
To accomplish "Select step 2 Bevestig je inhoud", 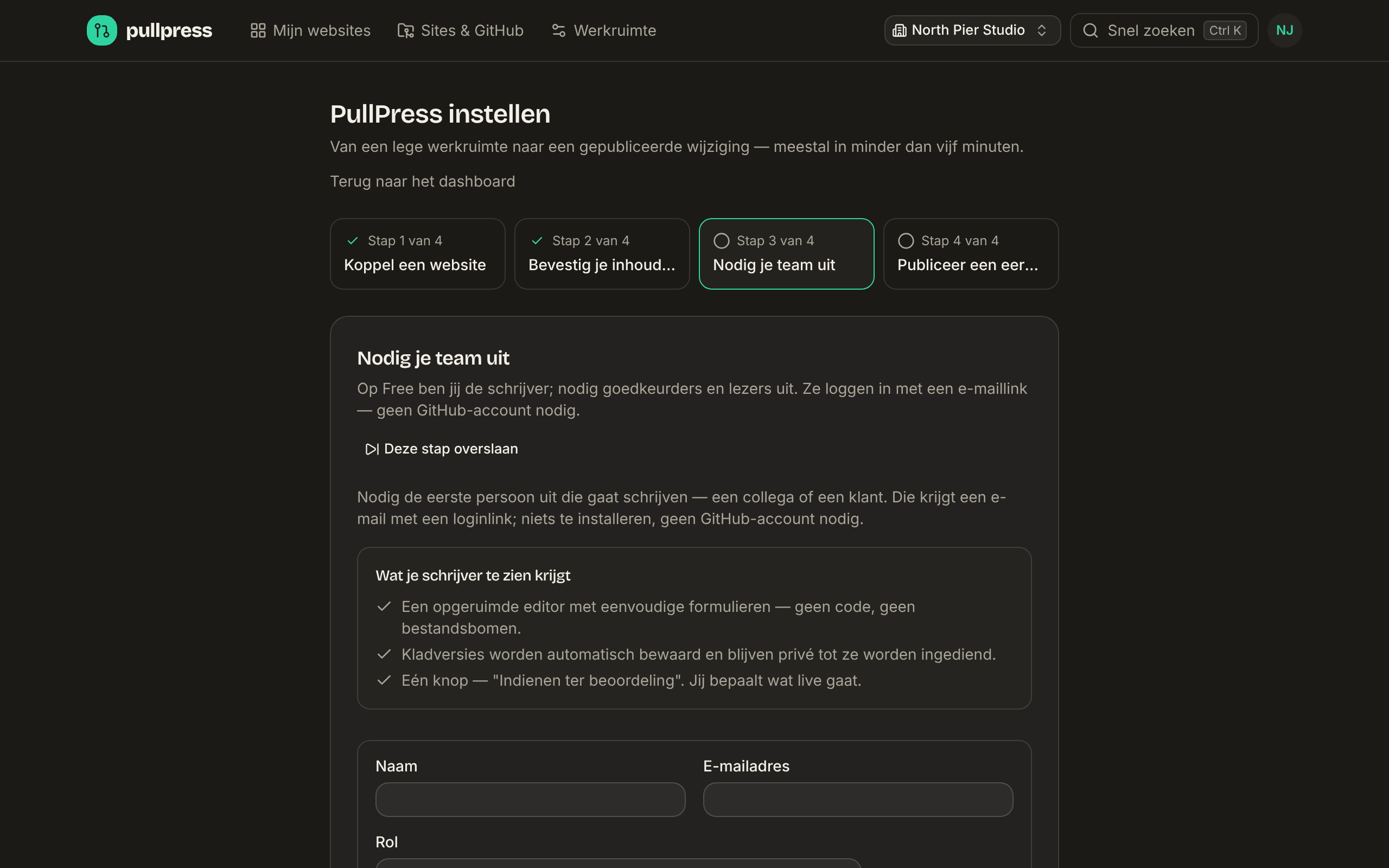I will click(602, 254).
